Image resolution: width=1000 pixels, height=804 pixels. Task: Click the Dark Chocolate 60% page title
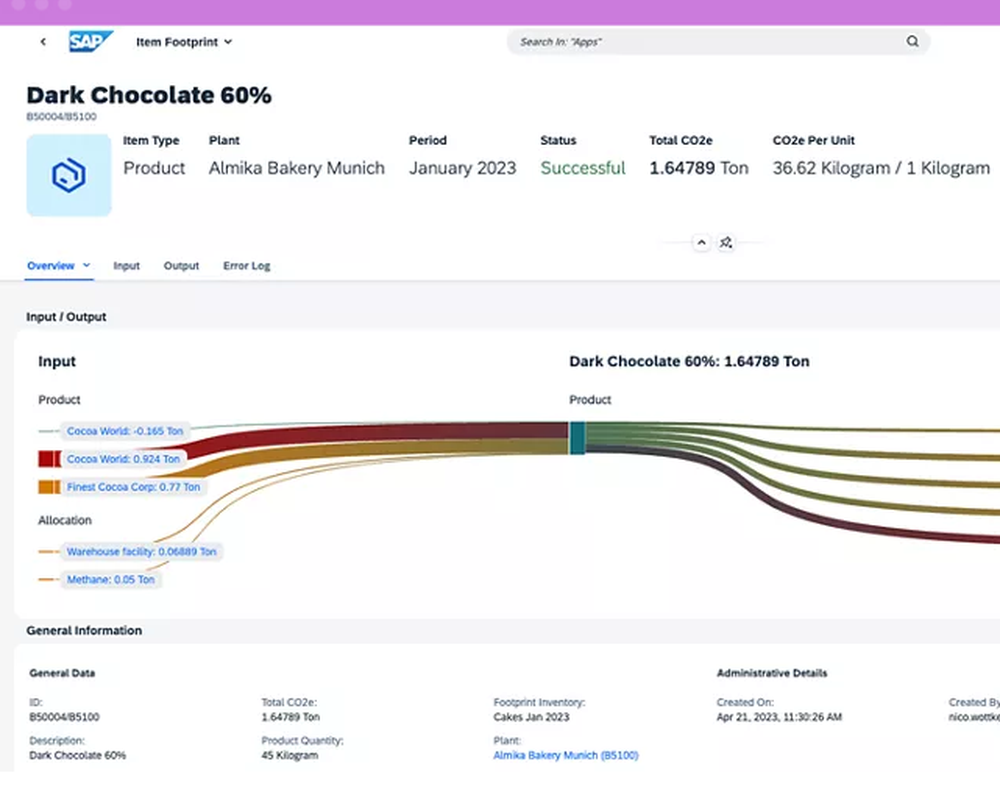pyautogui.click(x=149, y=95)
